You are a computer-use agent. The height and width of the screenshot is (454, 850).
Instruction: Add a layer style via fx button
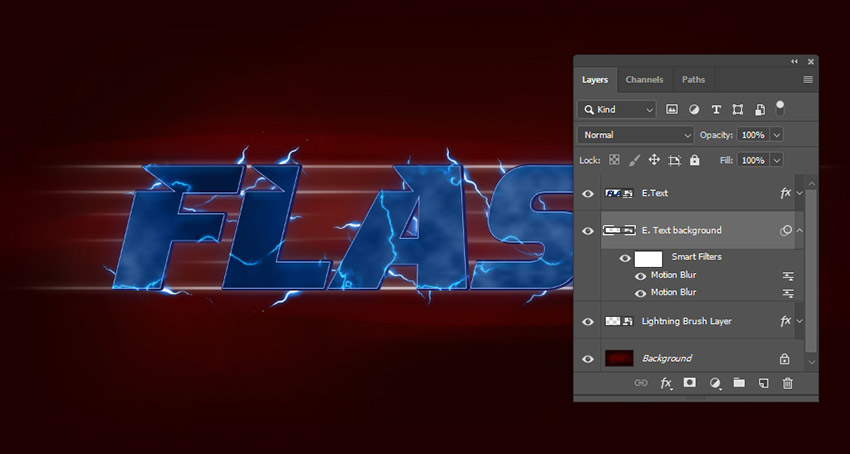(x=666, y=383)
